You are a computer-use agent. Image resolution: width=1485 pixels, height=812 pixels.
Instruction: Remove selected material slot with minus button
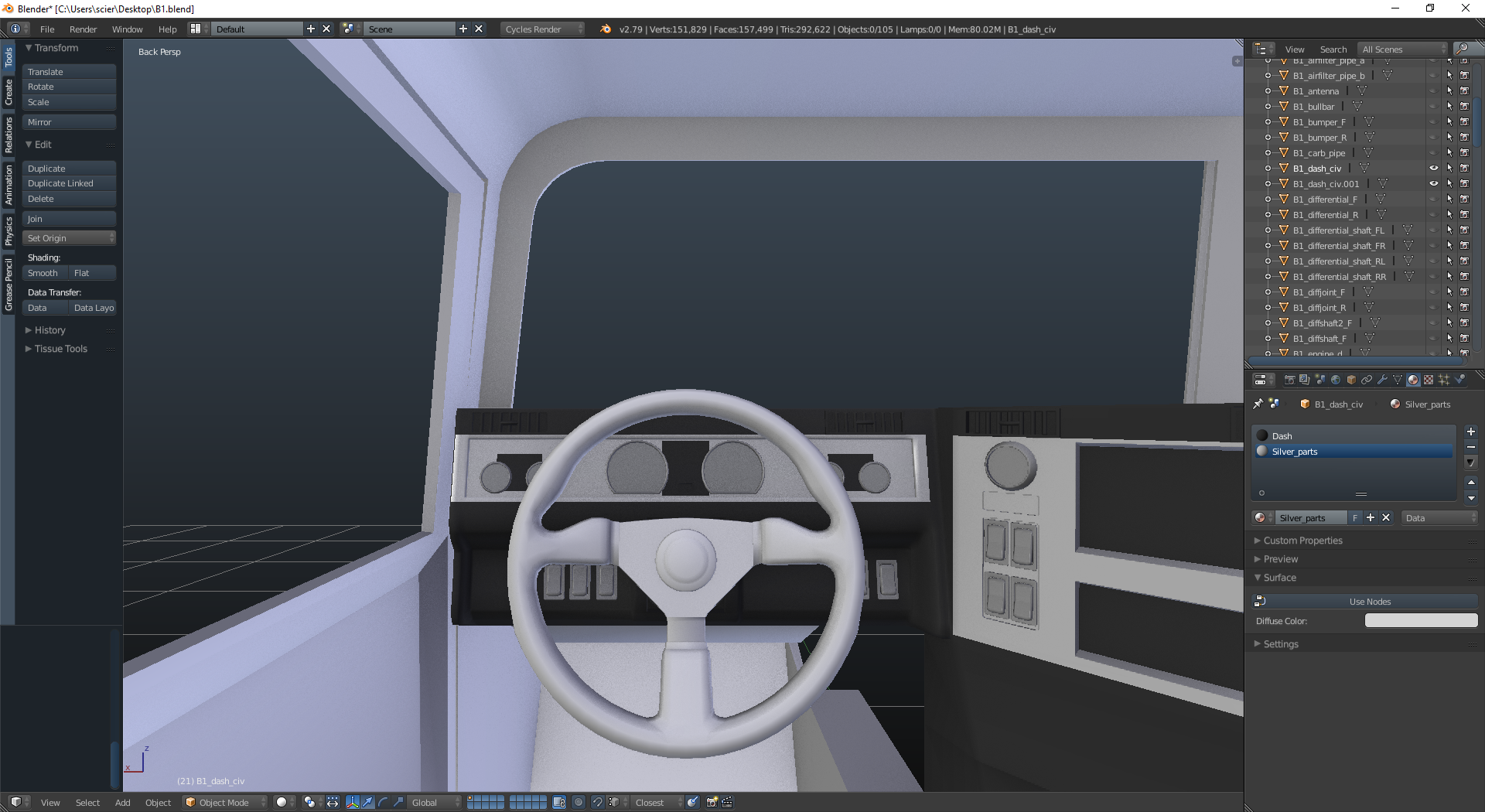pyautogui.click(x=1471, y=447)
